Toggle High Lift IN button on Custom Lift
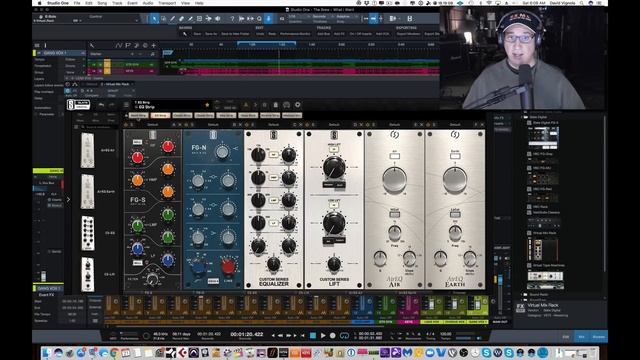This screenshot has height=360, width=640. pyautogui.click(x=334, y=149)
